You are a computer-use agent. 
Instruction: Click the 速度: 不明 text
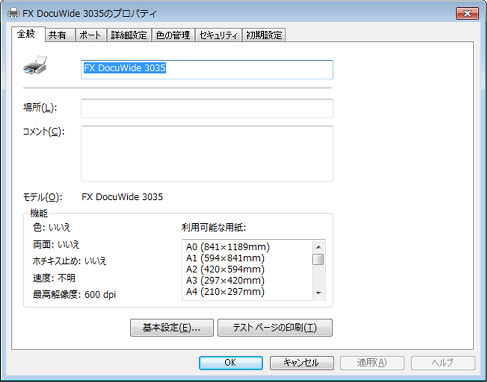pyautogui.click(x=54, y=278)
